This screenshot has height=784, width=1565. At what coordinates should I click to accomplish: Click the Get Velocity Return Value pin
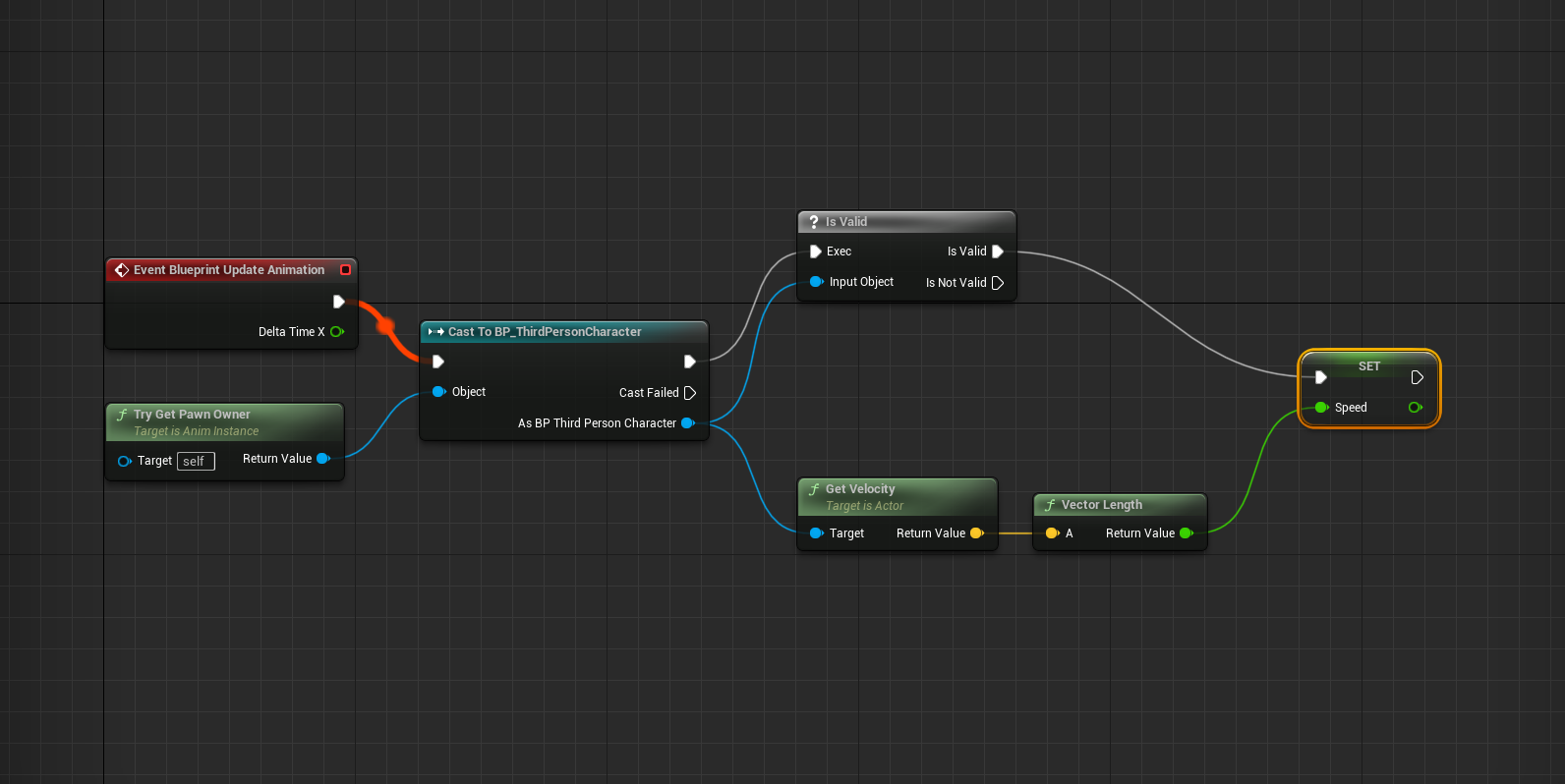977,533
